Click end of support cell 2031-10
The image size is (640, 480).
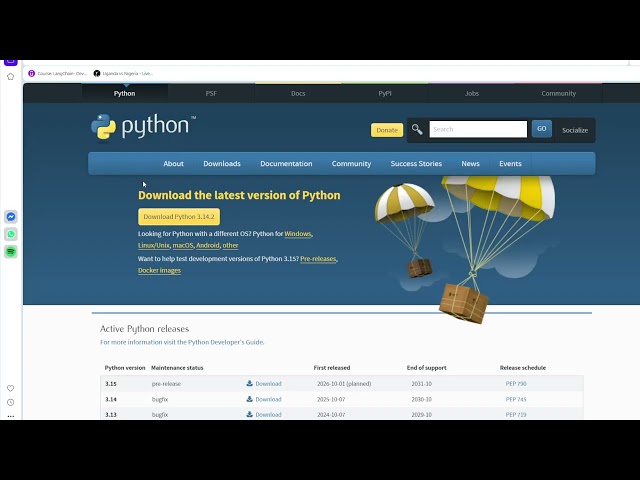[422, 384]
